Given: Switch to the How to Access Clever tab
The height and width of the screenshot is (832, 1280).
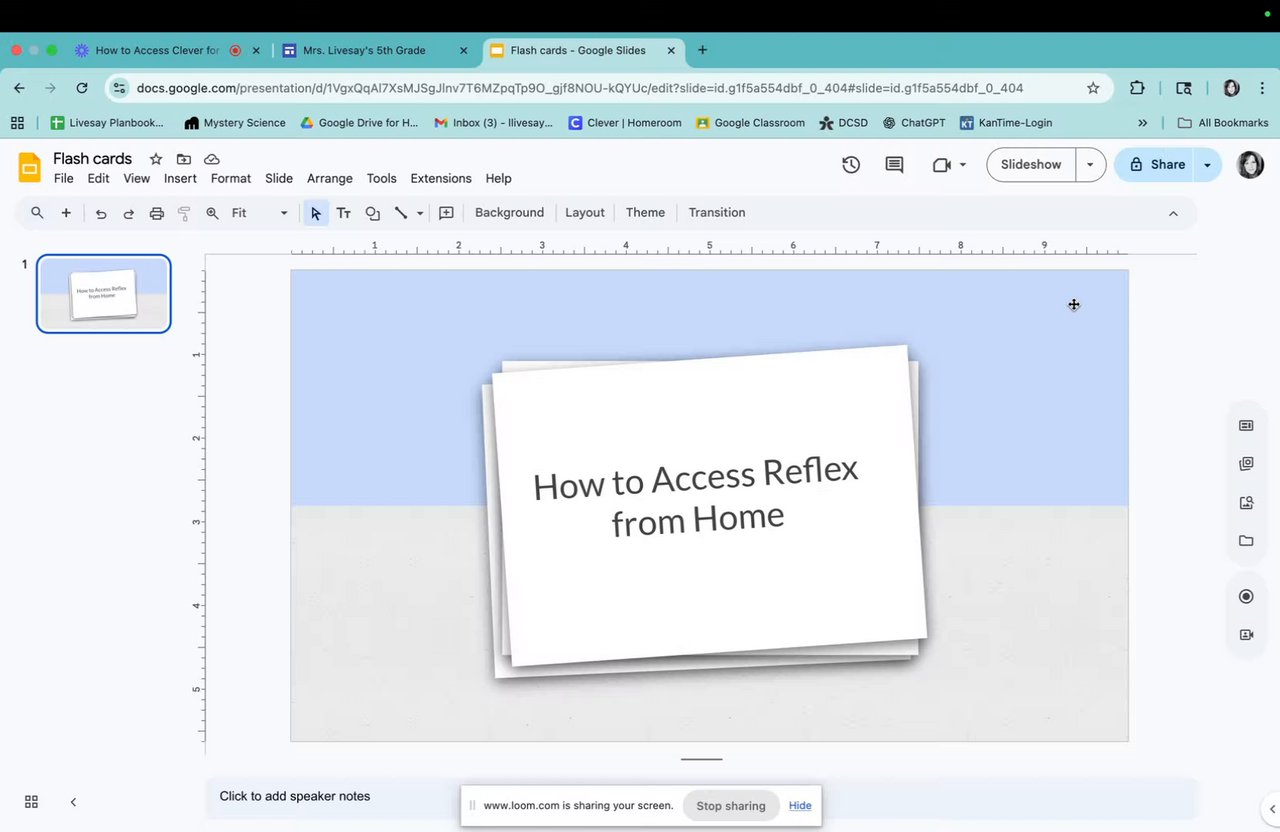Looking at the screenshot, I should [x=157, y=50].
